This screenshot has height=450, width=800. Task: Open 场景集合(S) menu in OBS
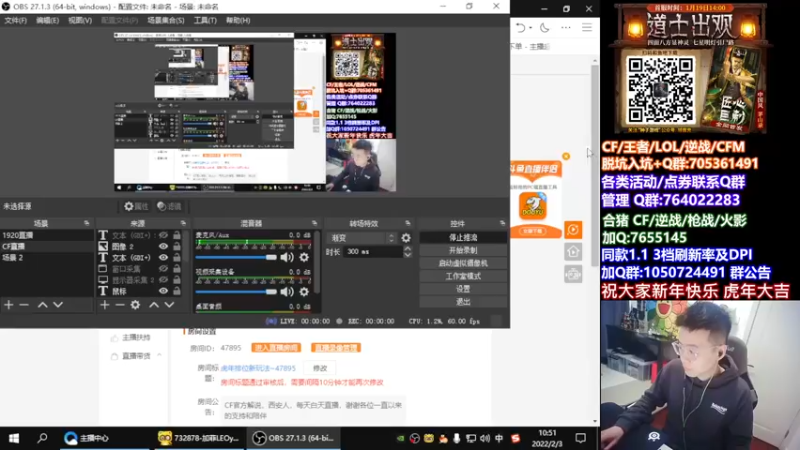pyautogui.click(x=166, y=20)
